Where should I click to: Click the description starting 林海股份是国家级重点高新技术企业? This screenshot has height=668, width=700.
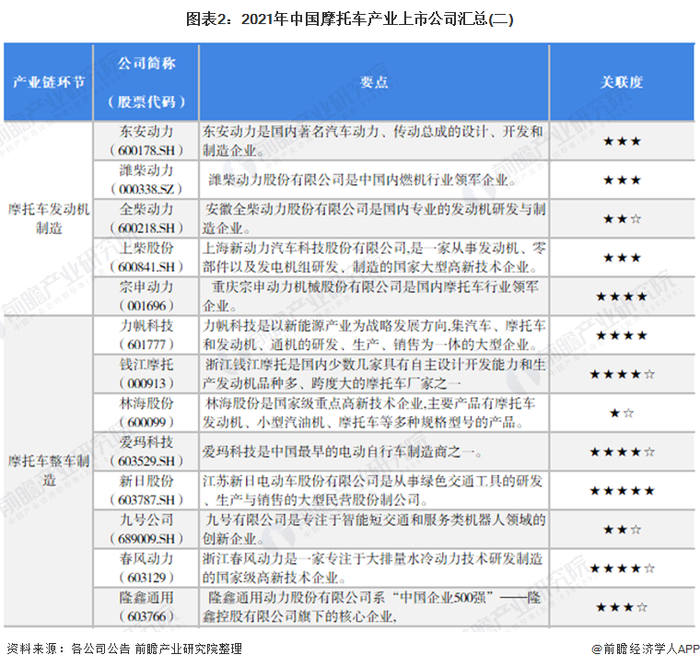coord(369,413)
